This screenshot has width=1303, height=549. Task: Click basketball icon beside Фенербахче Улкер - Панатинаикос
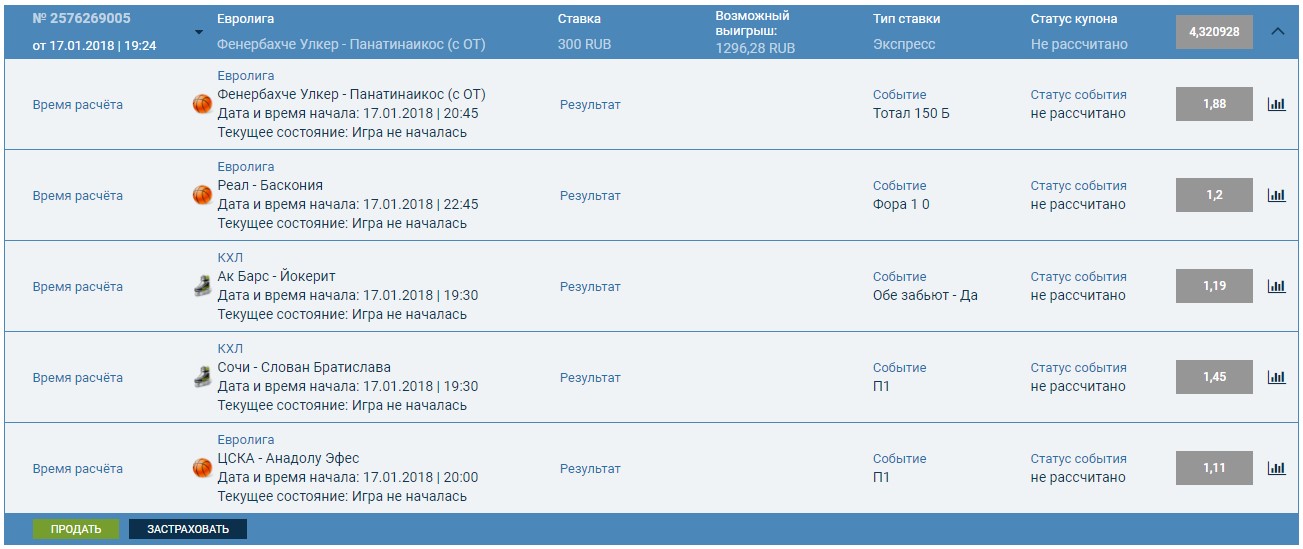point(202,104)
